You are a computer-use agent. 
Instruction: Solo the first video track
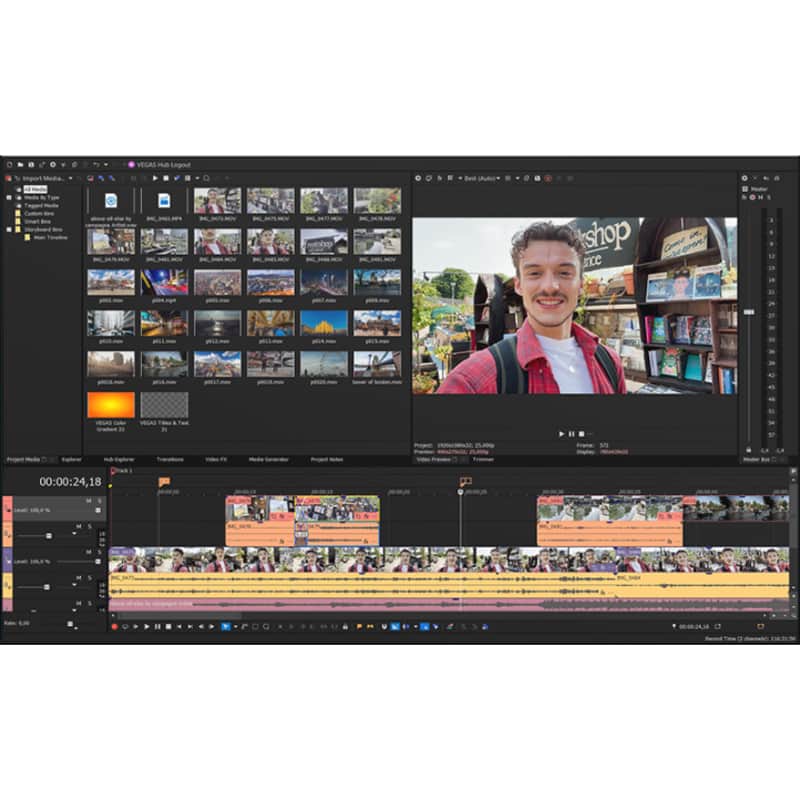pos(99,501)
